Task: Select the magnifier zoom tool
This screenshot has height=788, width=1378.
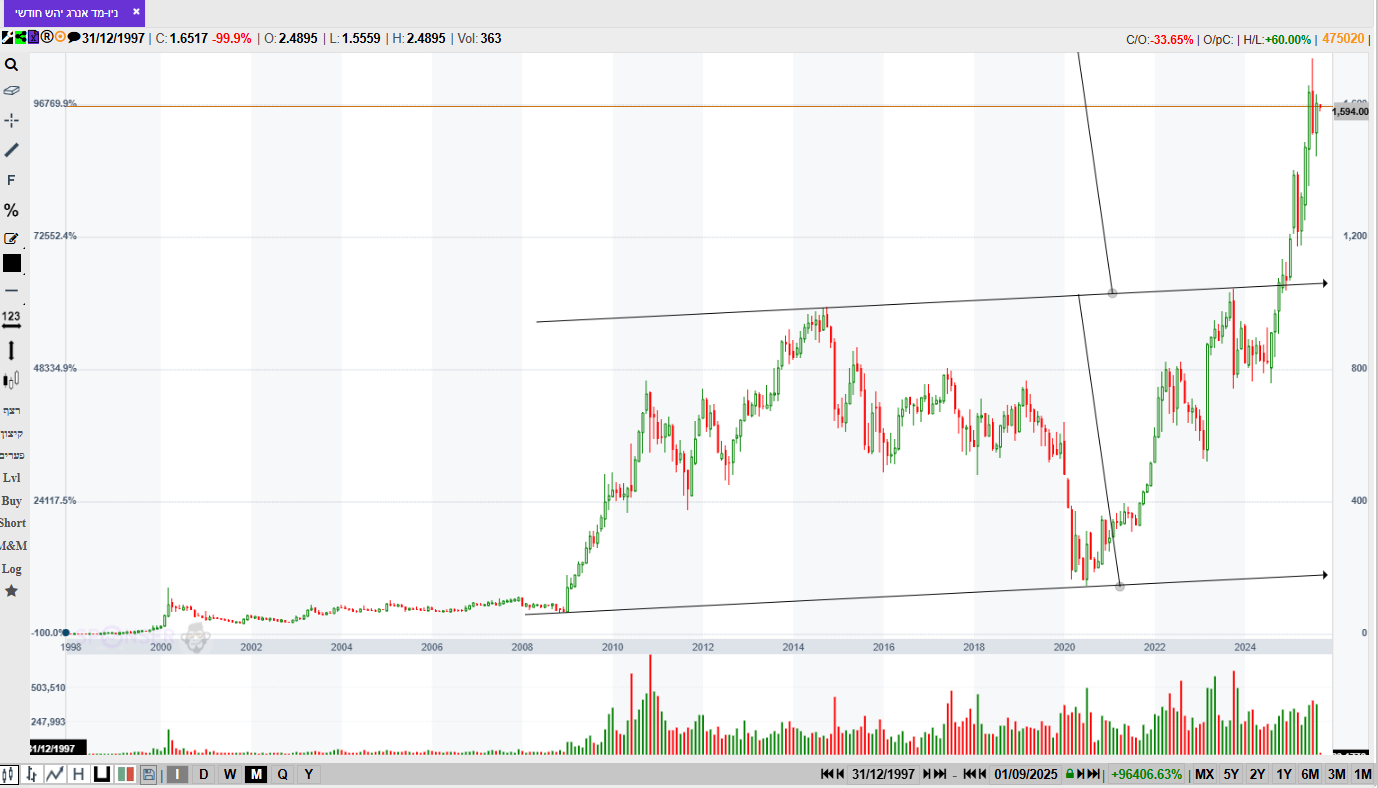Action: (x=12, y=65)
